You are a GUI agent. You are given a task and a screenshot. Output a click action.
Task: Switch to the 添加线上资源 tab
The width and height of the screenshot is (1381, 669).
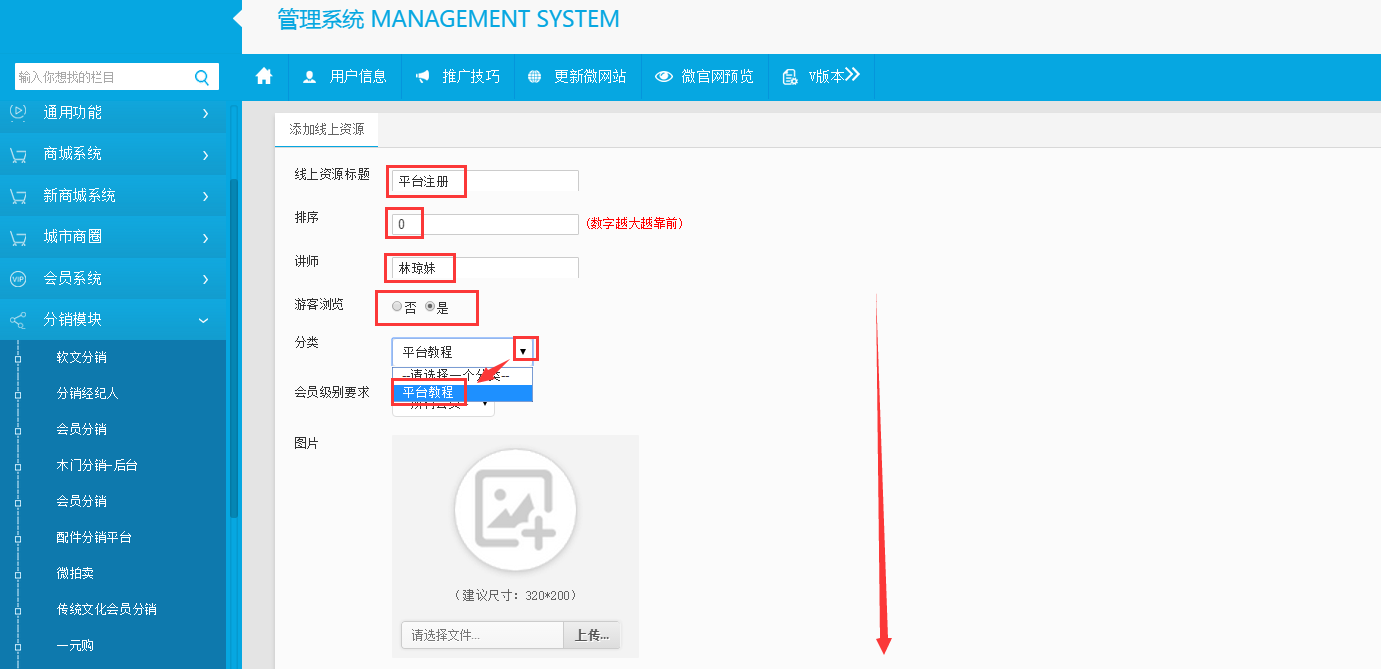(326, 129)
